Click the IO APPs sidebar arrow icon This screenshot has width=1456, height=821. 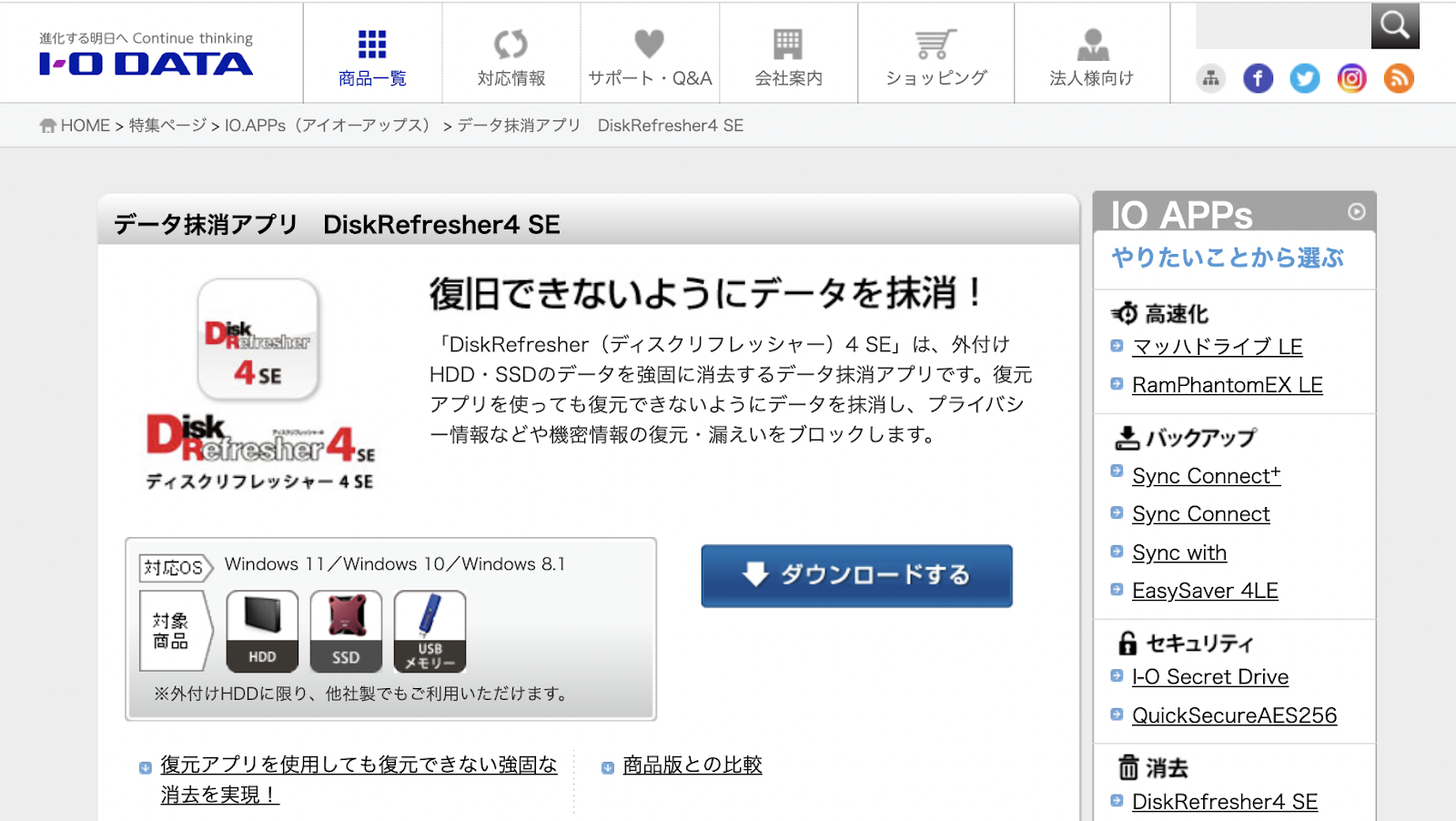[x=1356, y=211]
